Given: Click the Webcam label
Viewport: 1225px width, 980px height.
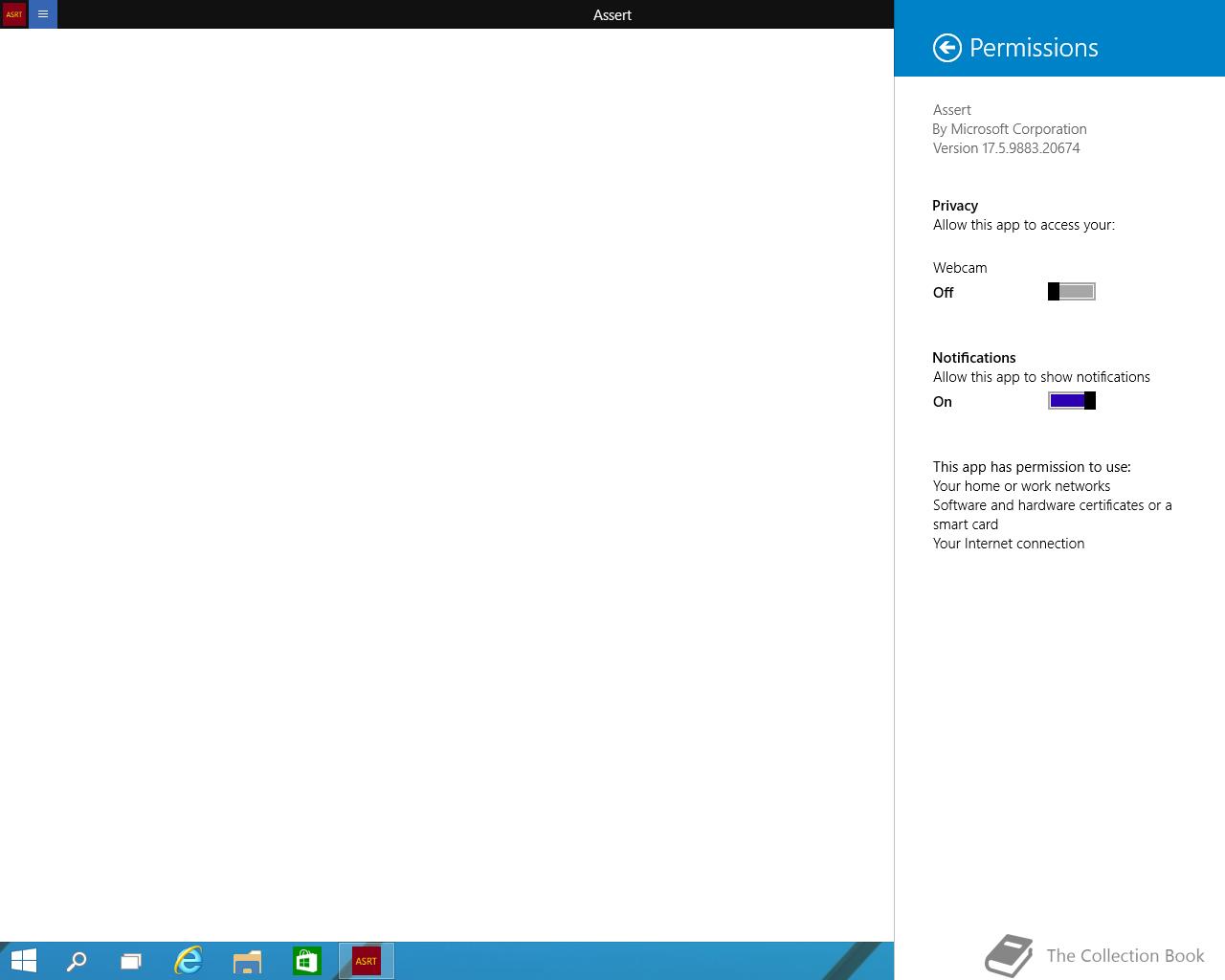Looking at the screenshot, I should [x=960, y=268].
